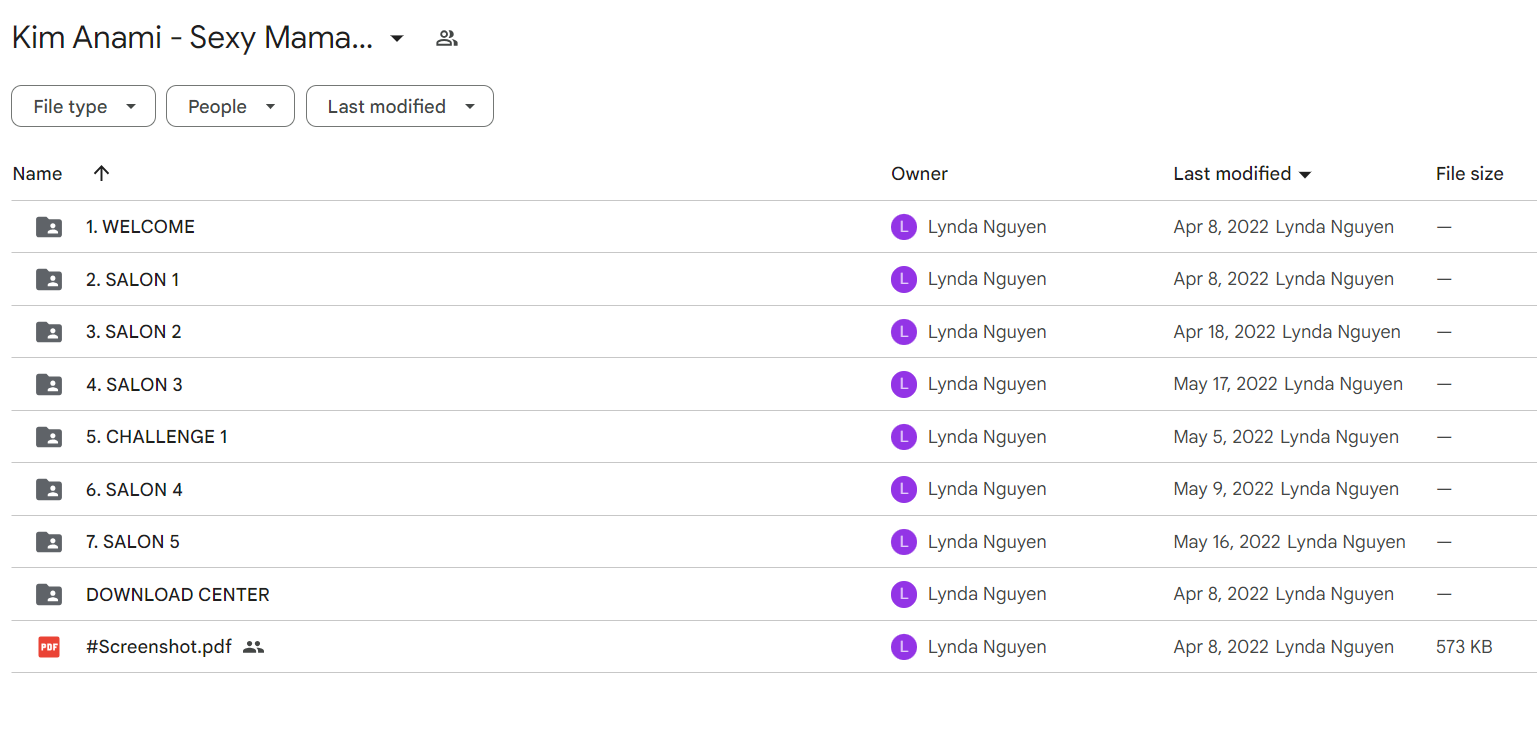The height and width of the screenshot is (737, 1537).
Task: Click the Kim Anami - Sexy Mama... folder title
Action: (x=192, y=39)
